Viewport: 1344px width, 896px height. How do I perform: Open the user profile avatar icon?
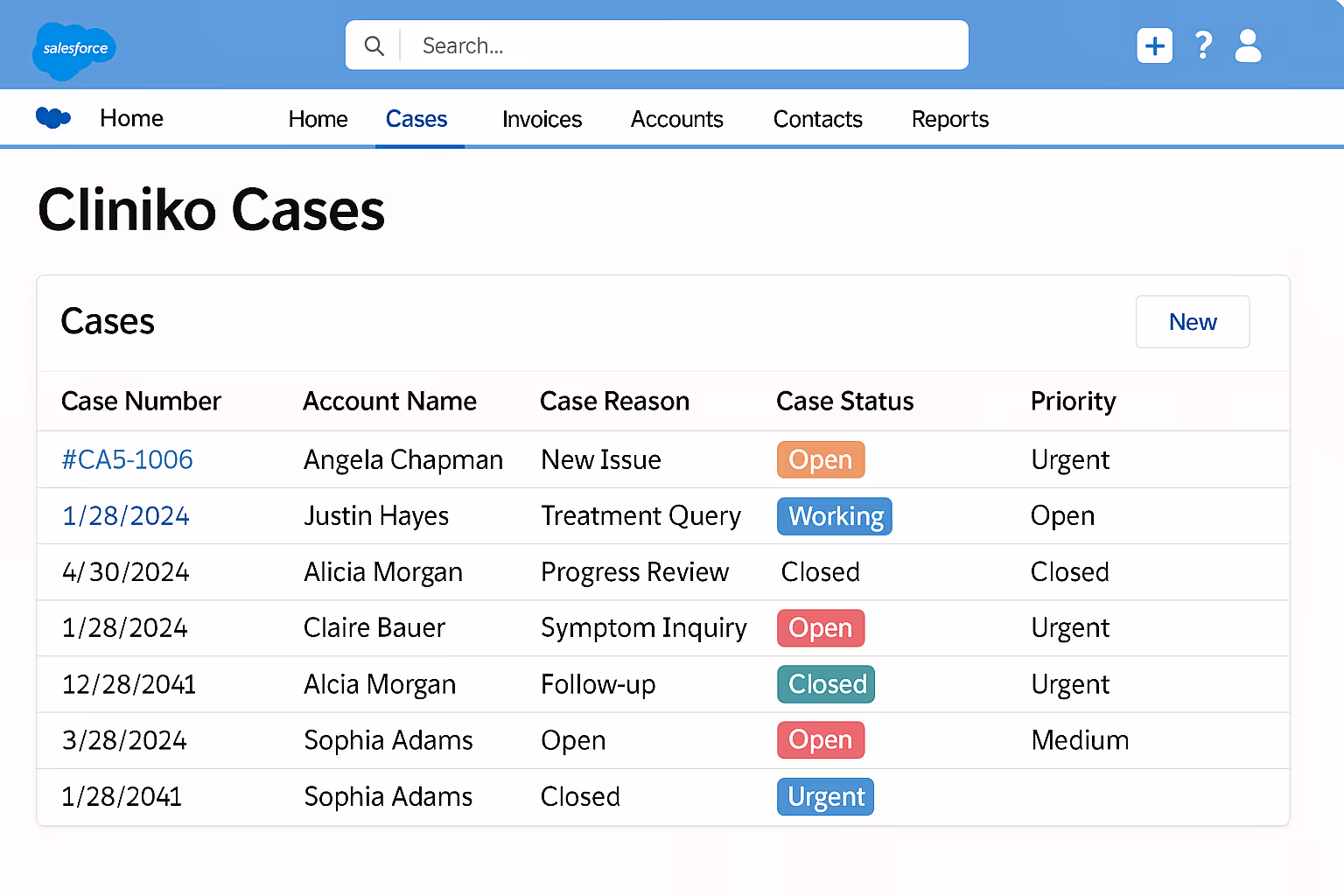click(1248, 45)
